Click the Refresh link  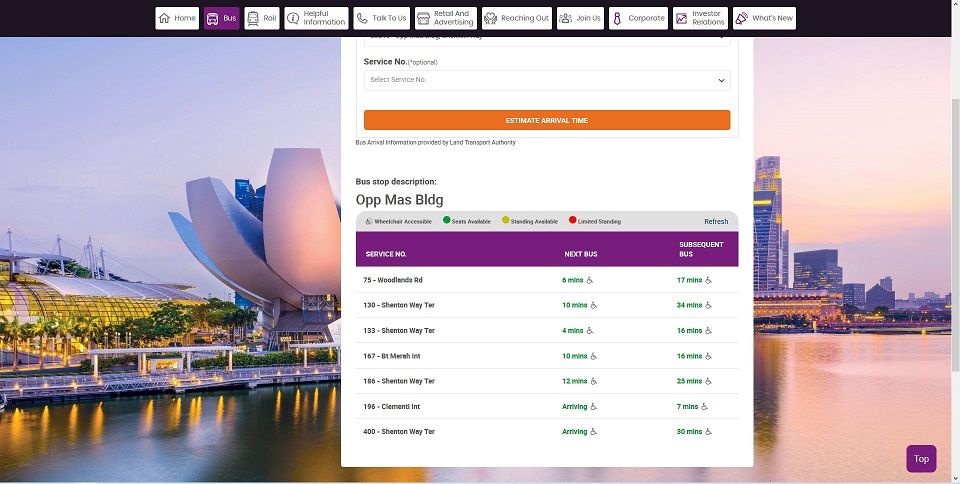(716, 222)
